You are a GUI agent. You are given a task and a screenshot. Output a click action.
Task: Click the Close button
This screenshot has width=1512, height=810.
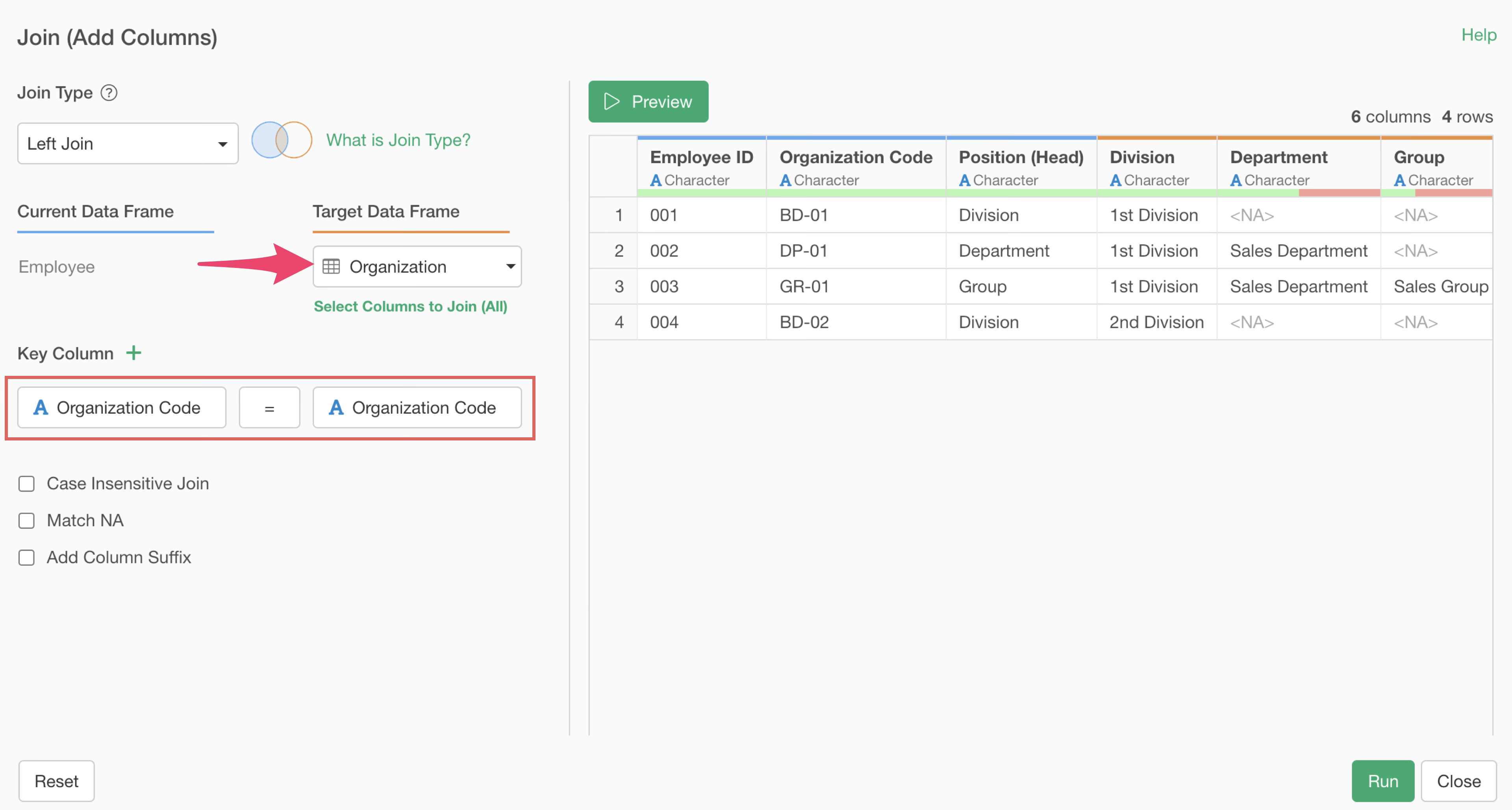(1458, 781)
